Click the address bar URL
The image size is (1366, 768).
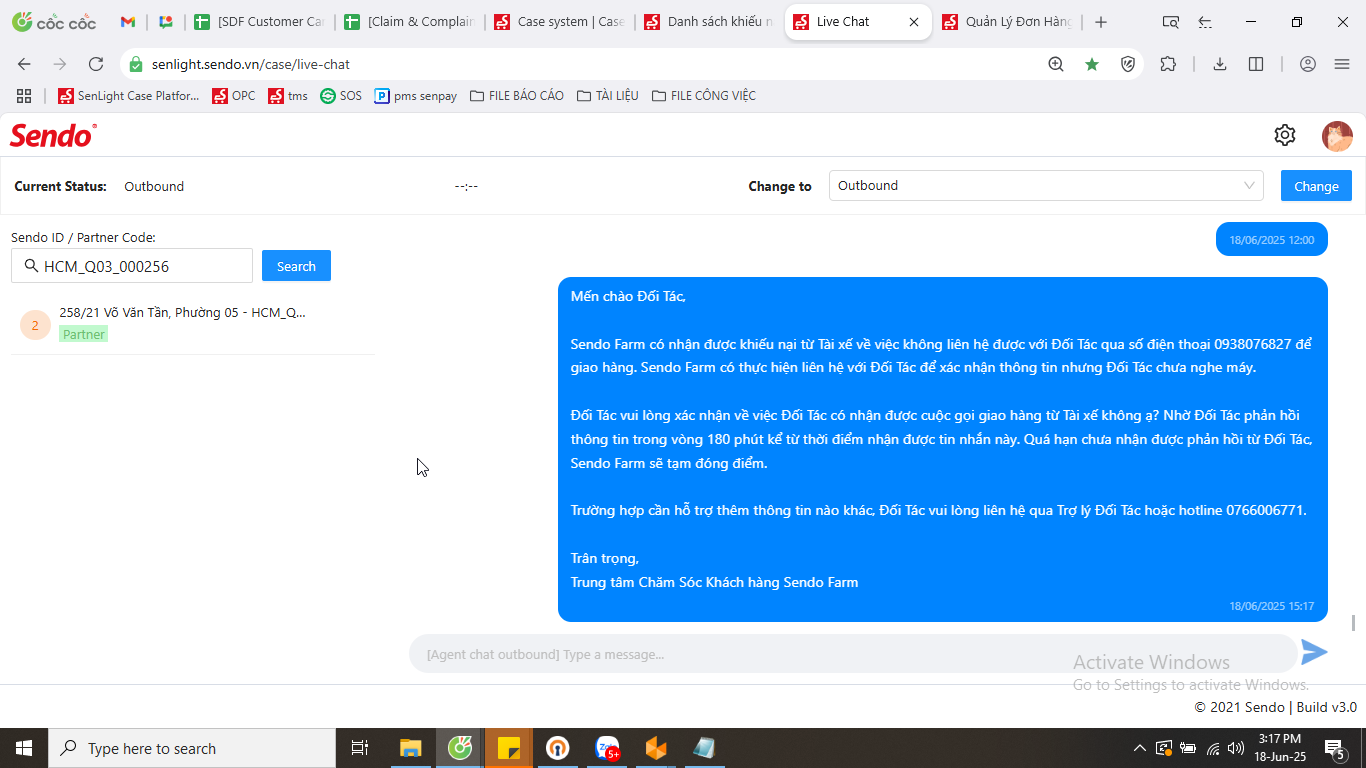251,64
